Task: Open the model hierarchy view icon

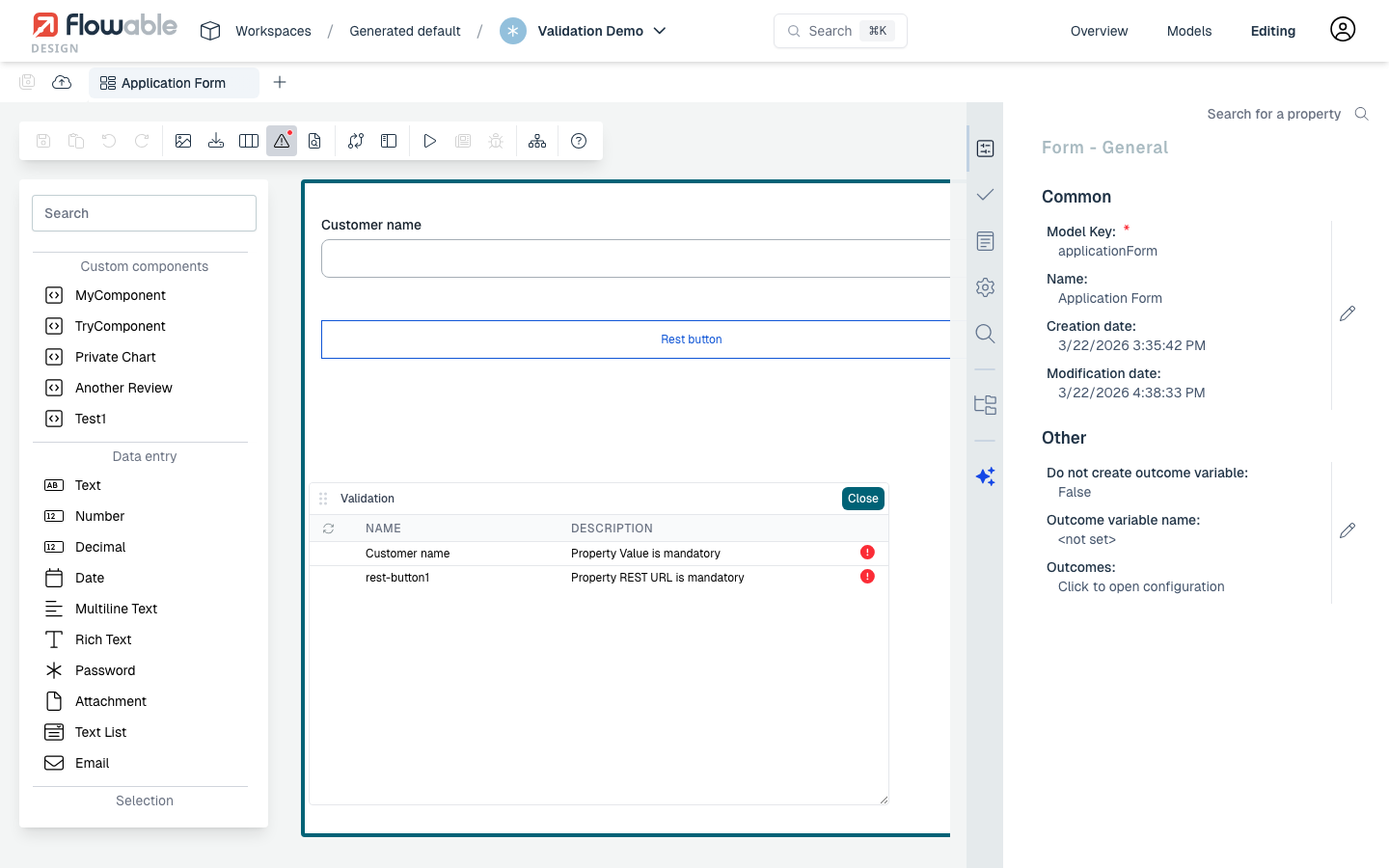Action: (x=536, y=141)
